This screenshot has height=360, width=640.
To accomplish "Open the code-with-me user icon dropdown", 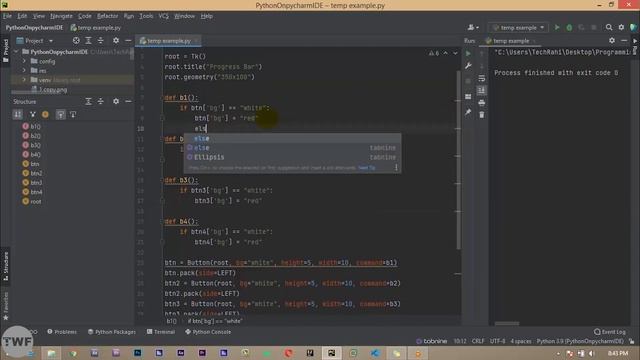I will 473,27.
